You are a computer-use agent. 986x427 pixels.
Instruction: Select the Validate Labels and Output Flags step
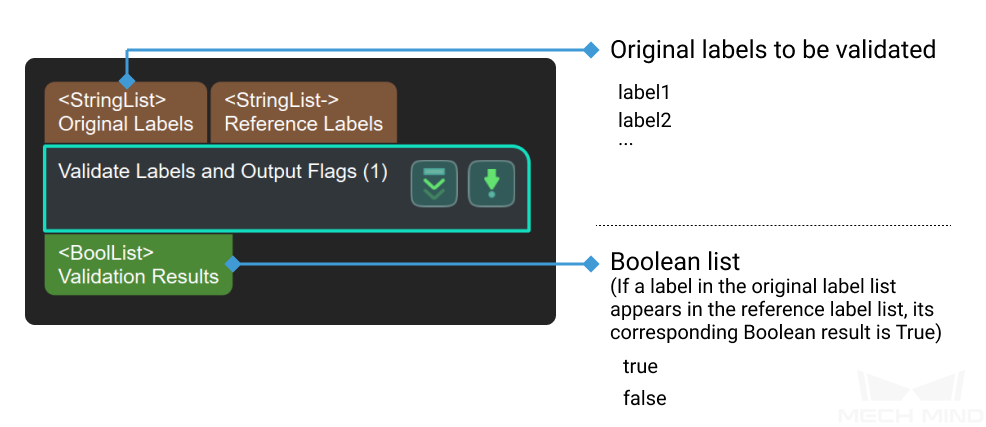coord(222,172)
